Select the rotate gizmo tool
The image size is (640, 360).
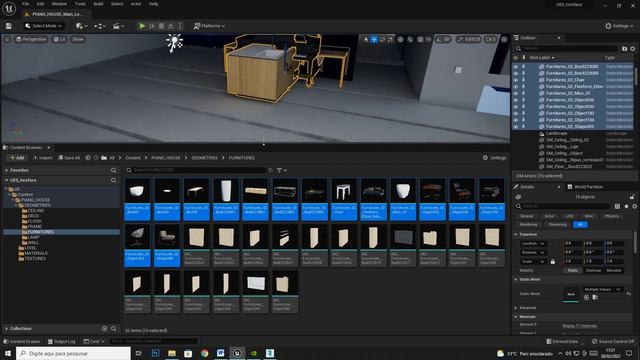pos(382,39)
